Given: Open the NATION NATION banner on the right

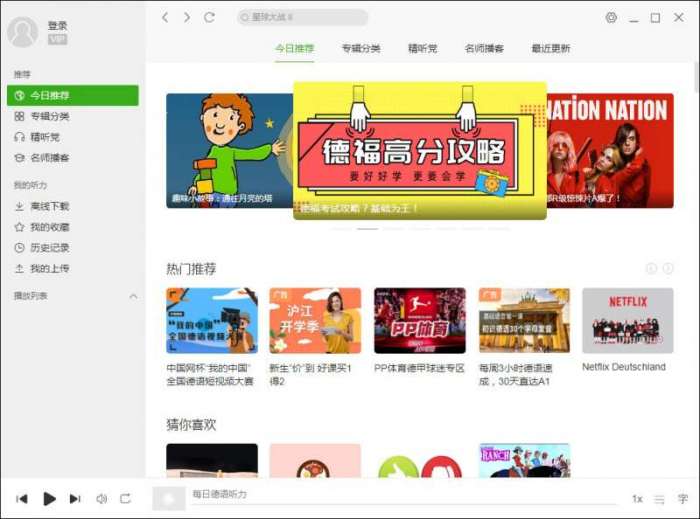Looking at the screenshot, I should [610, 151].
